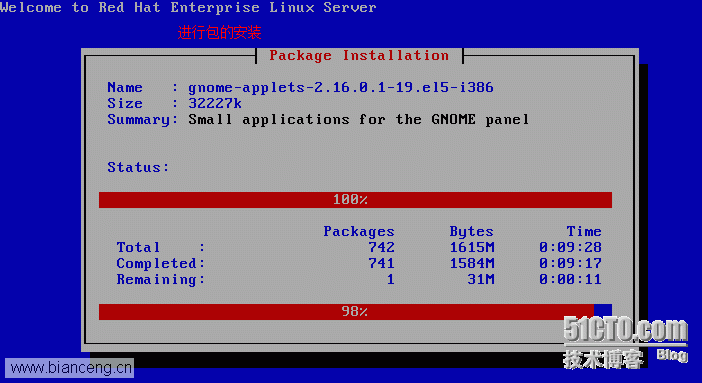Click the 'Summary:' field label

pyautogui.click(x=143, y=120)
